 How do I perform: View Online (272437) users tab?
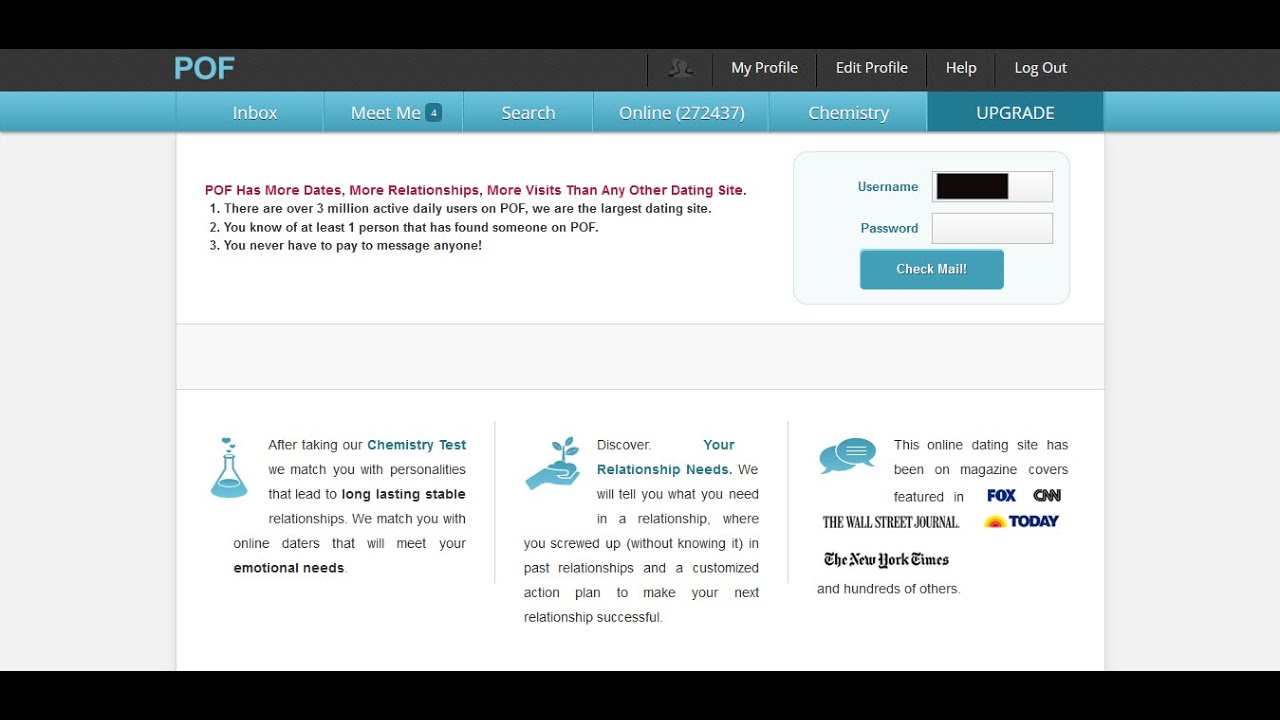tap(681, 112)
